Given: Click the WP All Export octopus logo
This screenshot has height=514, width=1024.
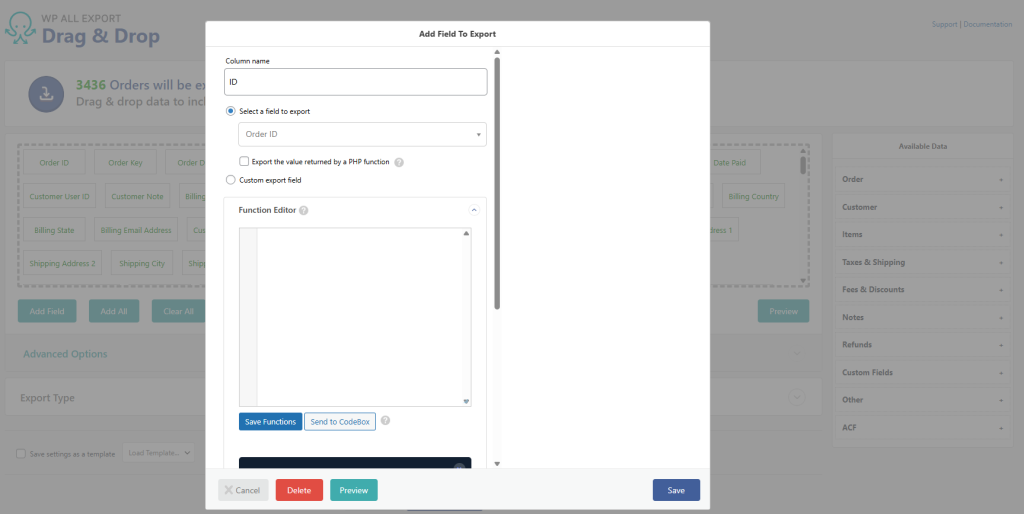Looking at the screenshot, I should tap(24, 29).
